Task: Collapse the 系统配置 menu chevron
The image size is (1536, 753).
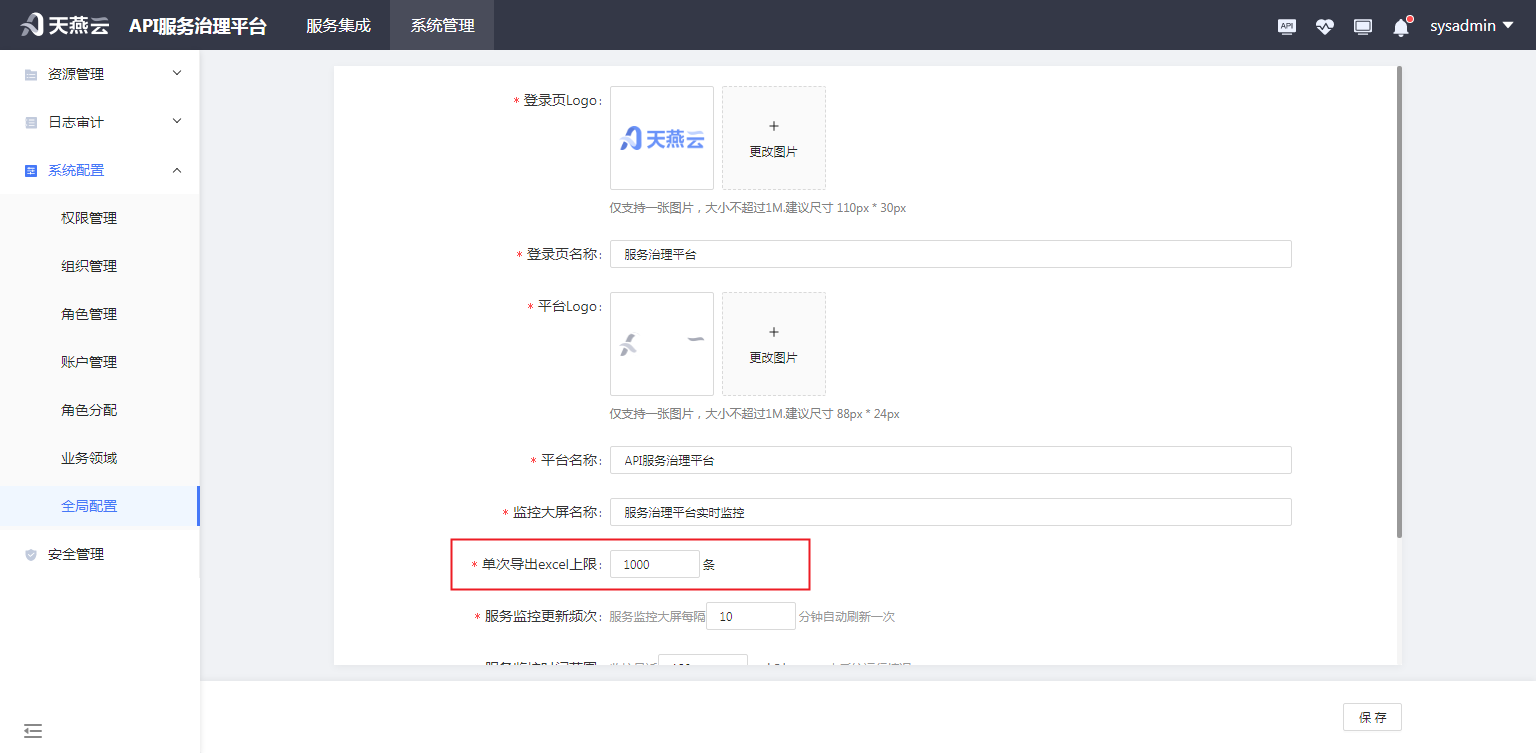Action: (x=177, y=170)
